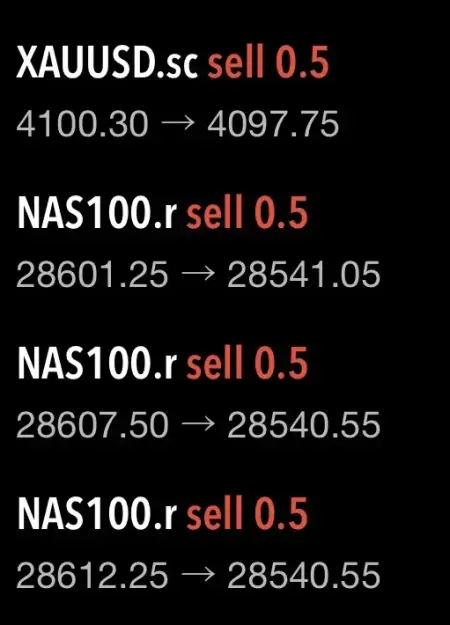Tap sell 0.5 on the 28607.50 trade
Screen dimensions: 450x625
pos(247,362)
